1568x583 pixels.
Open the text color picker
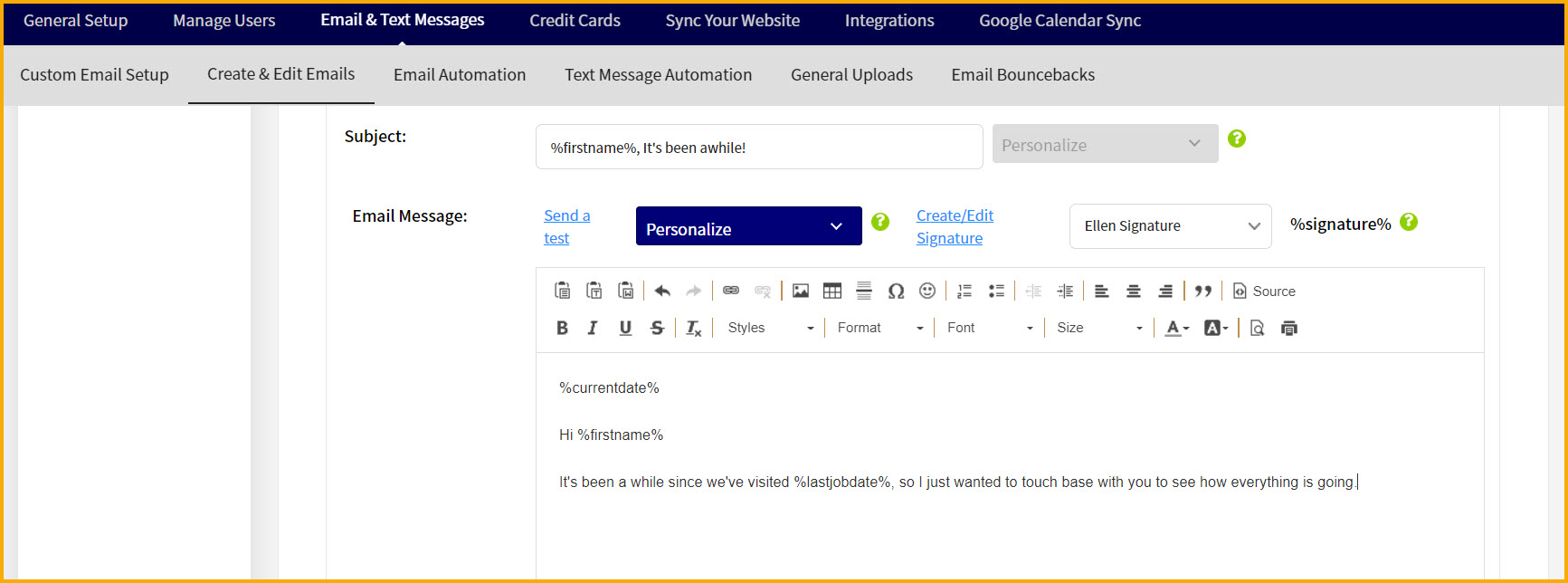pos(1176,328)
